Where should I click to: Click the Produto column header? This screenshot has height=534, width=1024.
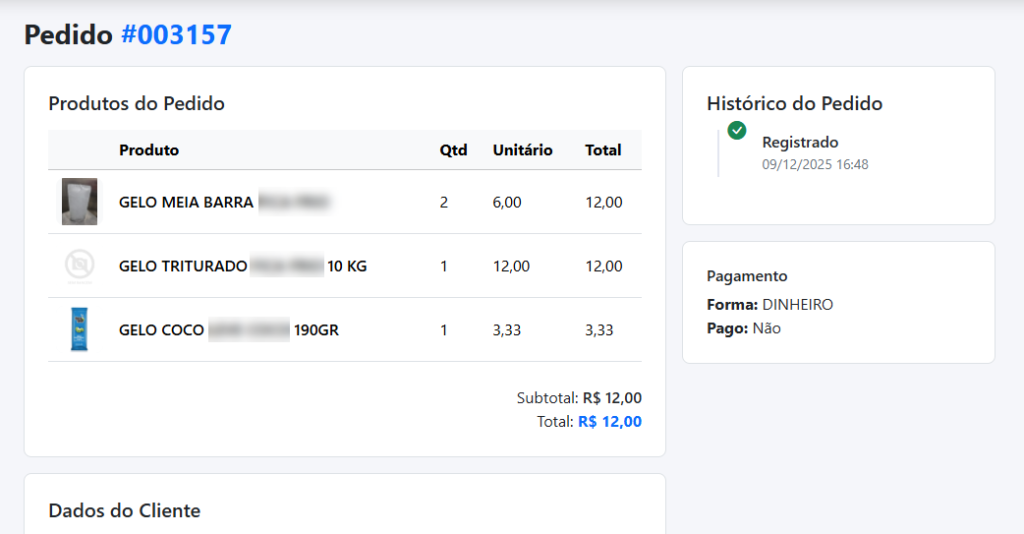[149, 150]
